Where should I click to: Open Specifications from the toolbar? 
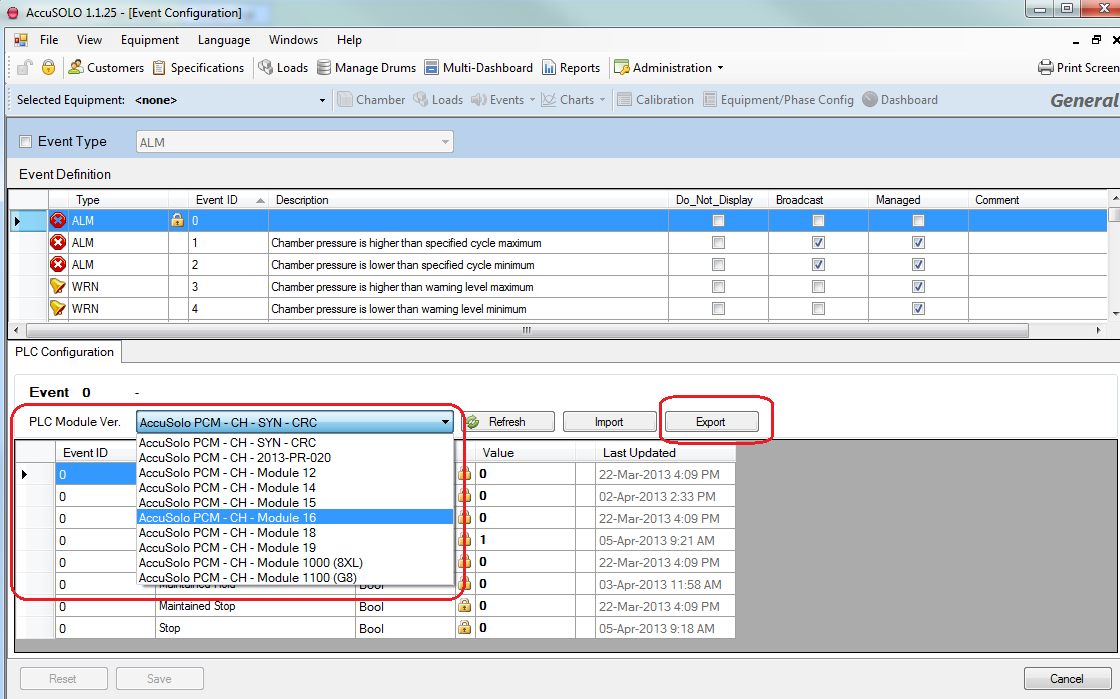tap(160, 68)
